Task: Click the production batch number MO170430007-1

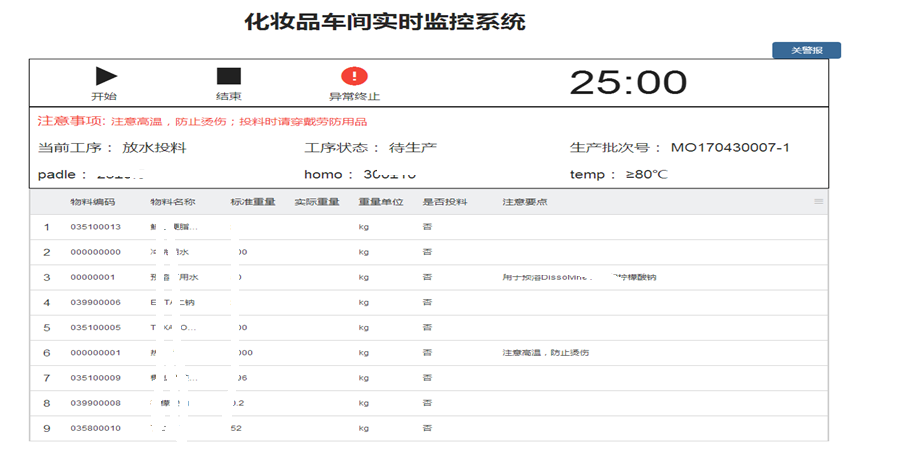Action: pos(730,148)
